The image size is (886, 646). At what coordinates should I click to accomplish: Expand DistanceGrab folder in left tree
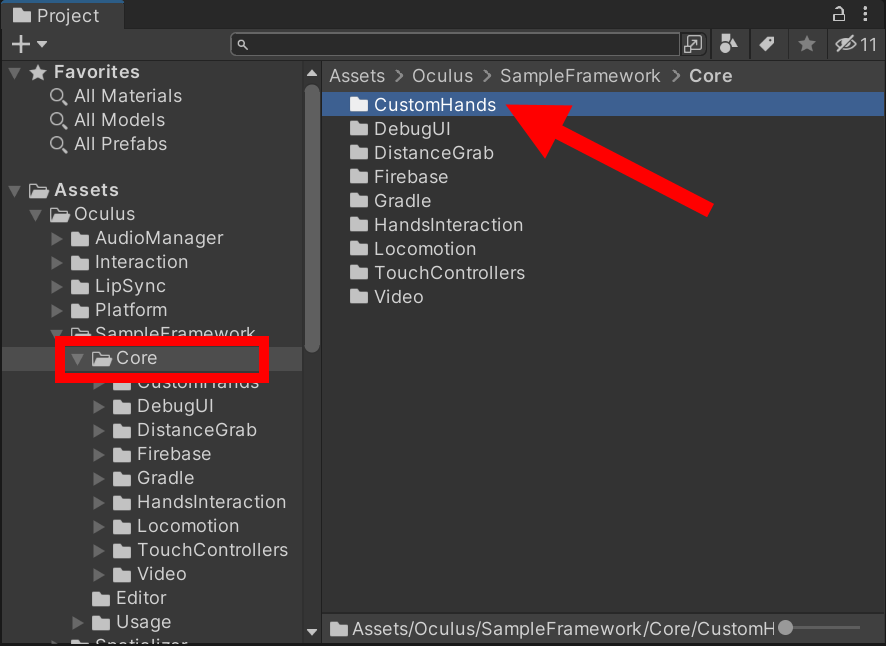[x=99, y=431]
